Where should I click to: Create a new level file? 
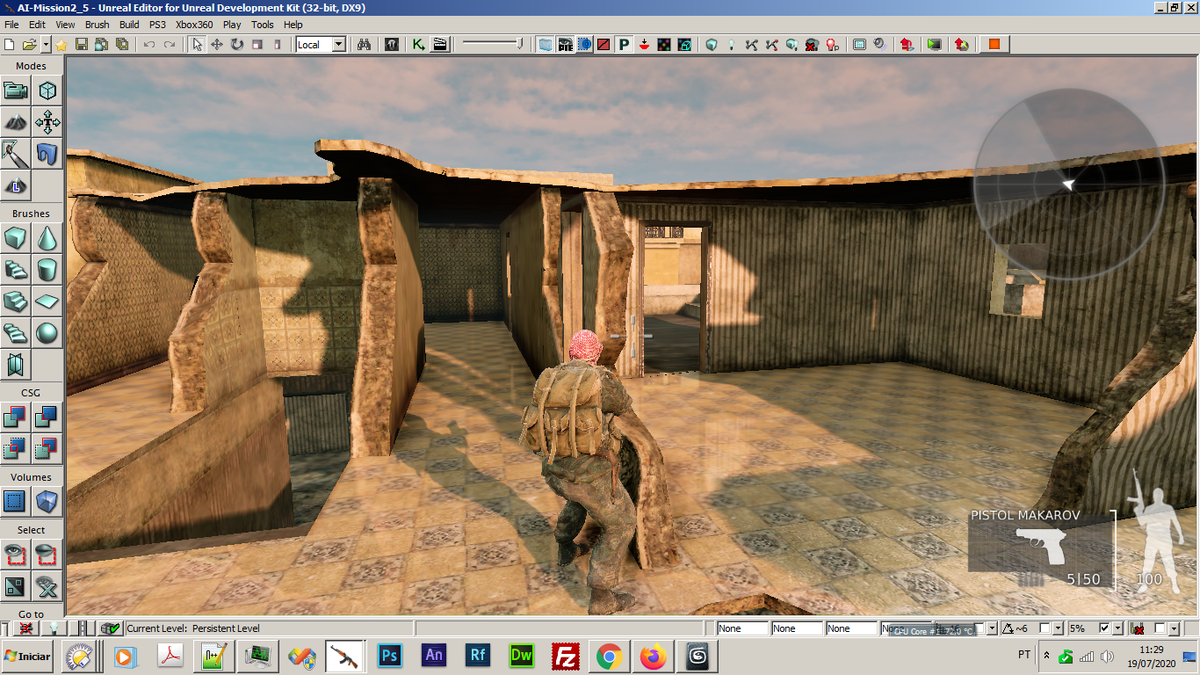[x=9, y=44]
